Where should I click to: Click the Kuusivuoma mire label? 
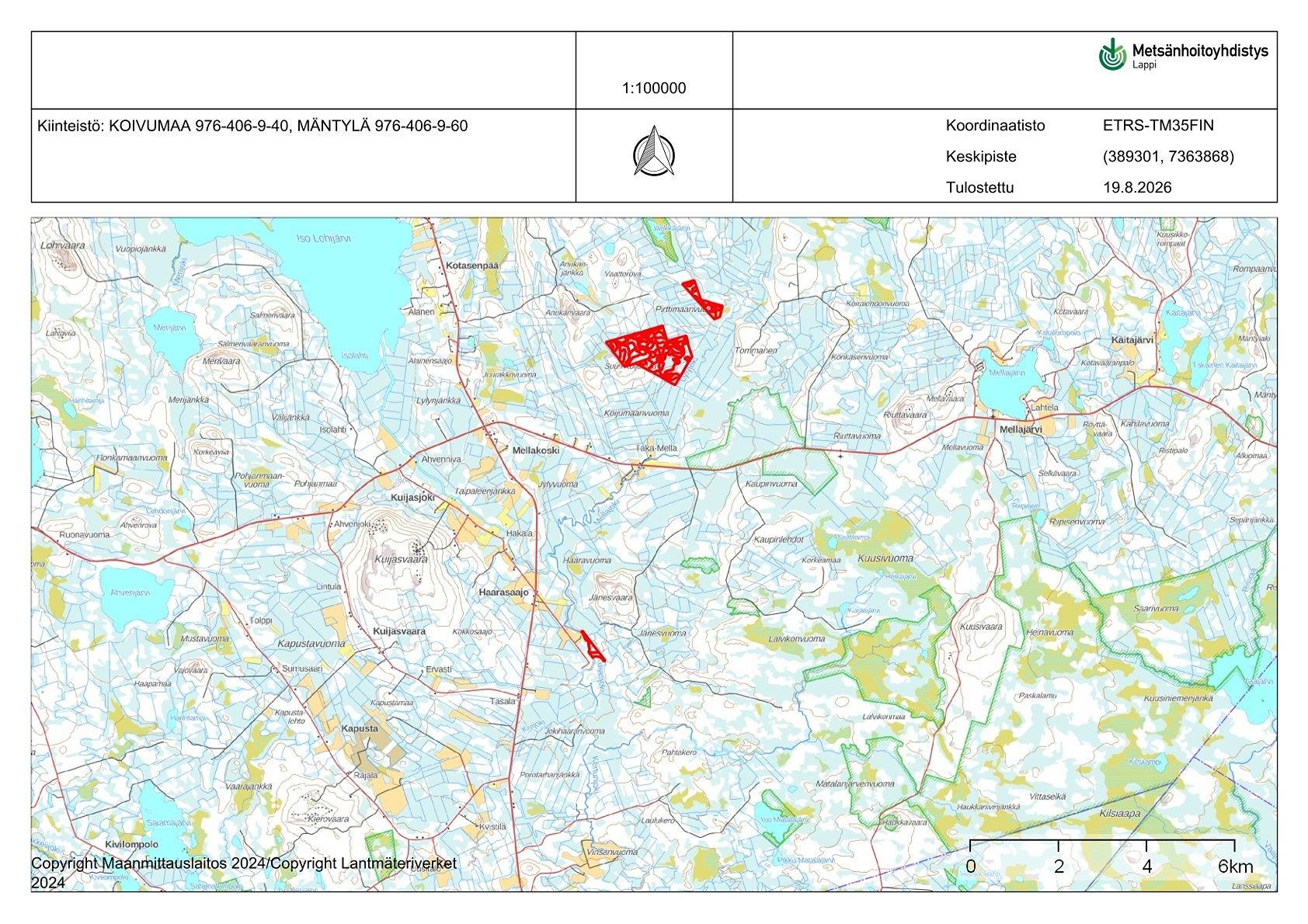(885, 558)
